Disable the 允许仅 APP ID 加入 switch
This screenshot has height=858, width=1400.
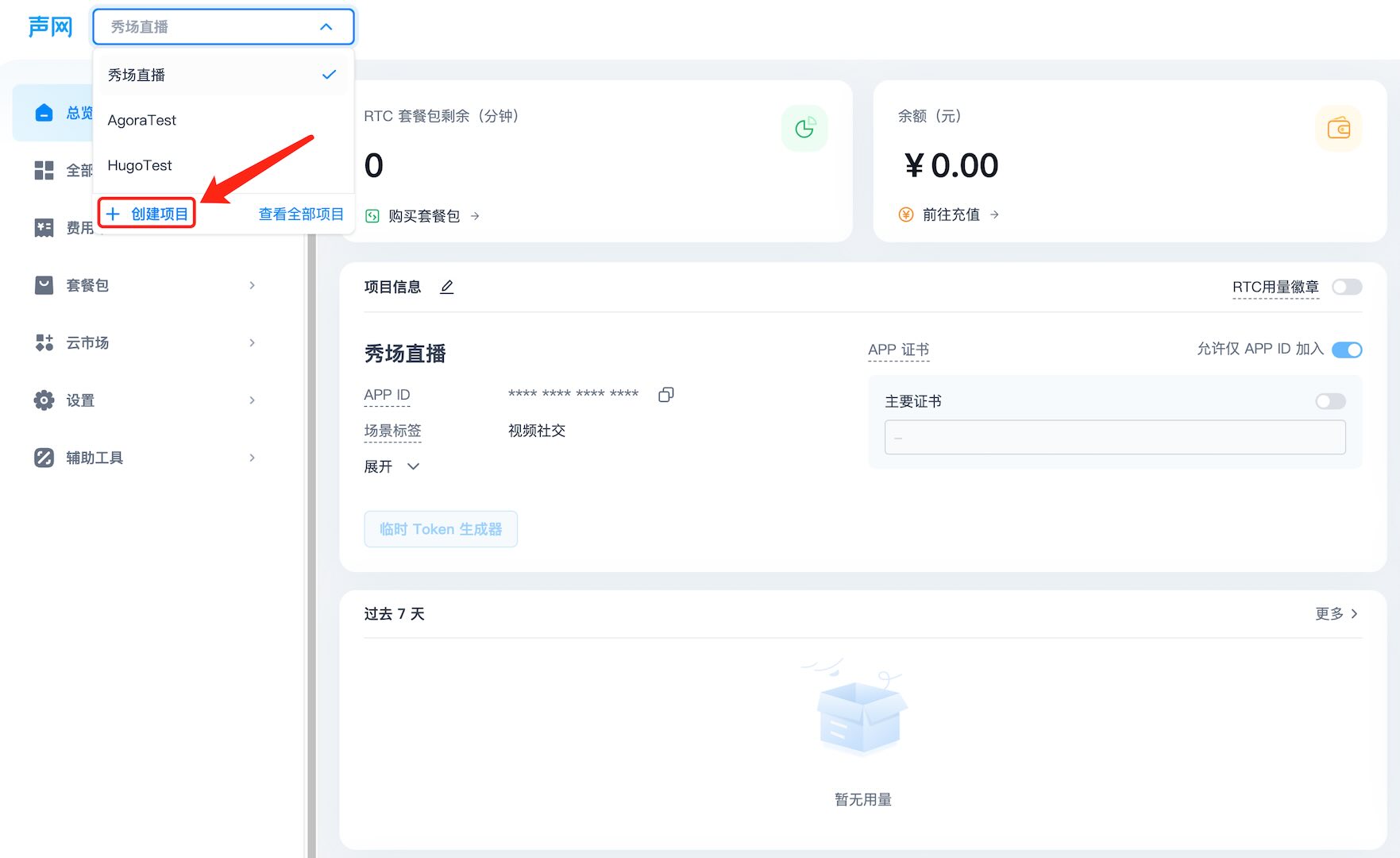(1347, 350)
